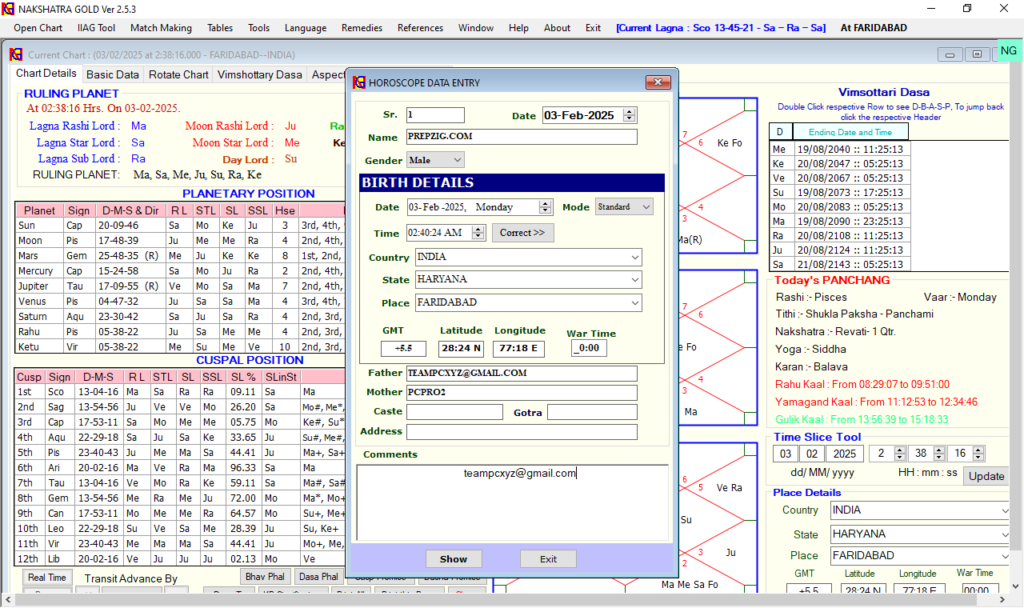Screen dimensions: 1024x608
Task: Switch to the Rotate Chart tab
Action: click(x=178, y=74)
